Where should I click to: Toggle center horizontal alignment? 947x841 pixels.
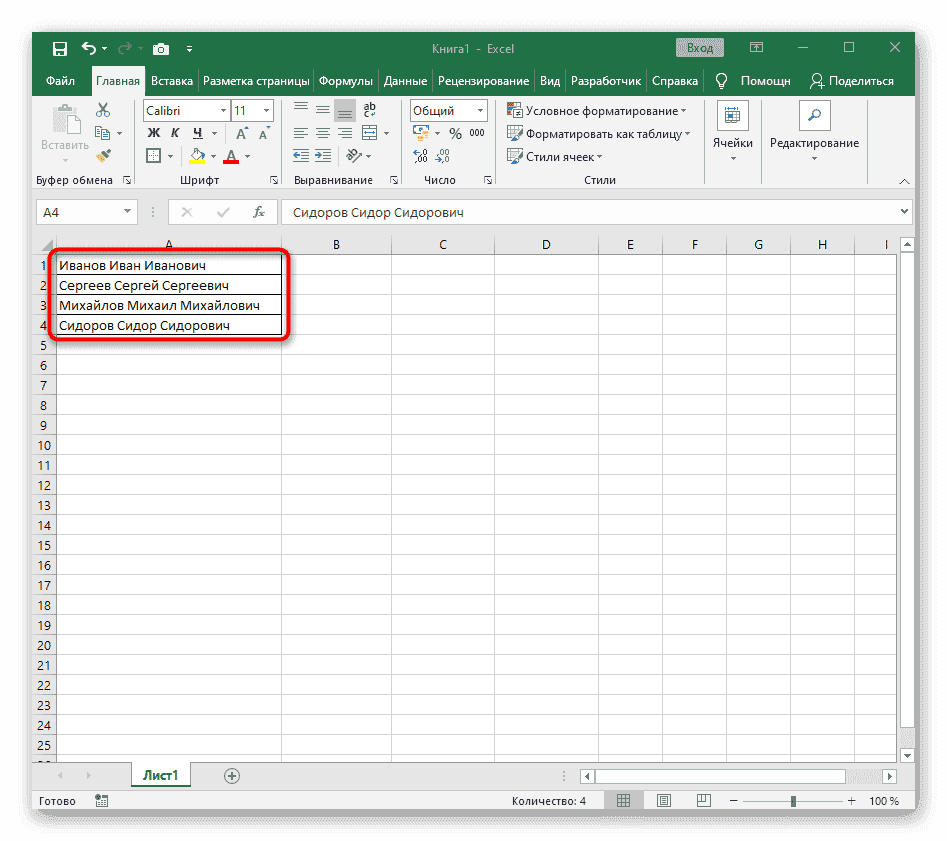point(323,133)
